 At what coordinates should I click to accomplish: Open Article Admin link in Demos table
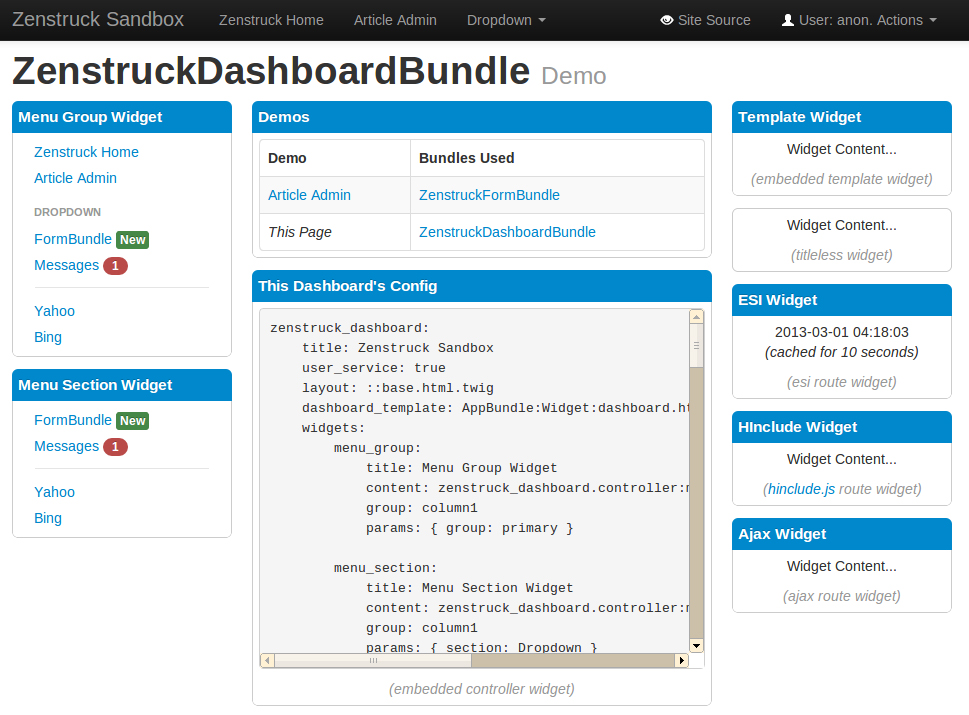coord(310,195)
